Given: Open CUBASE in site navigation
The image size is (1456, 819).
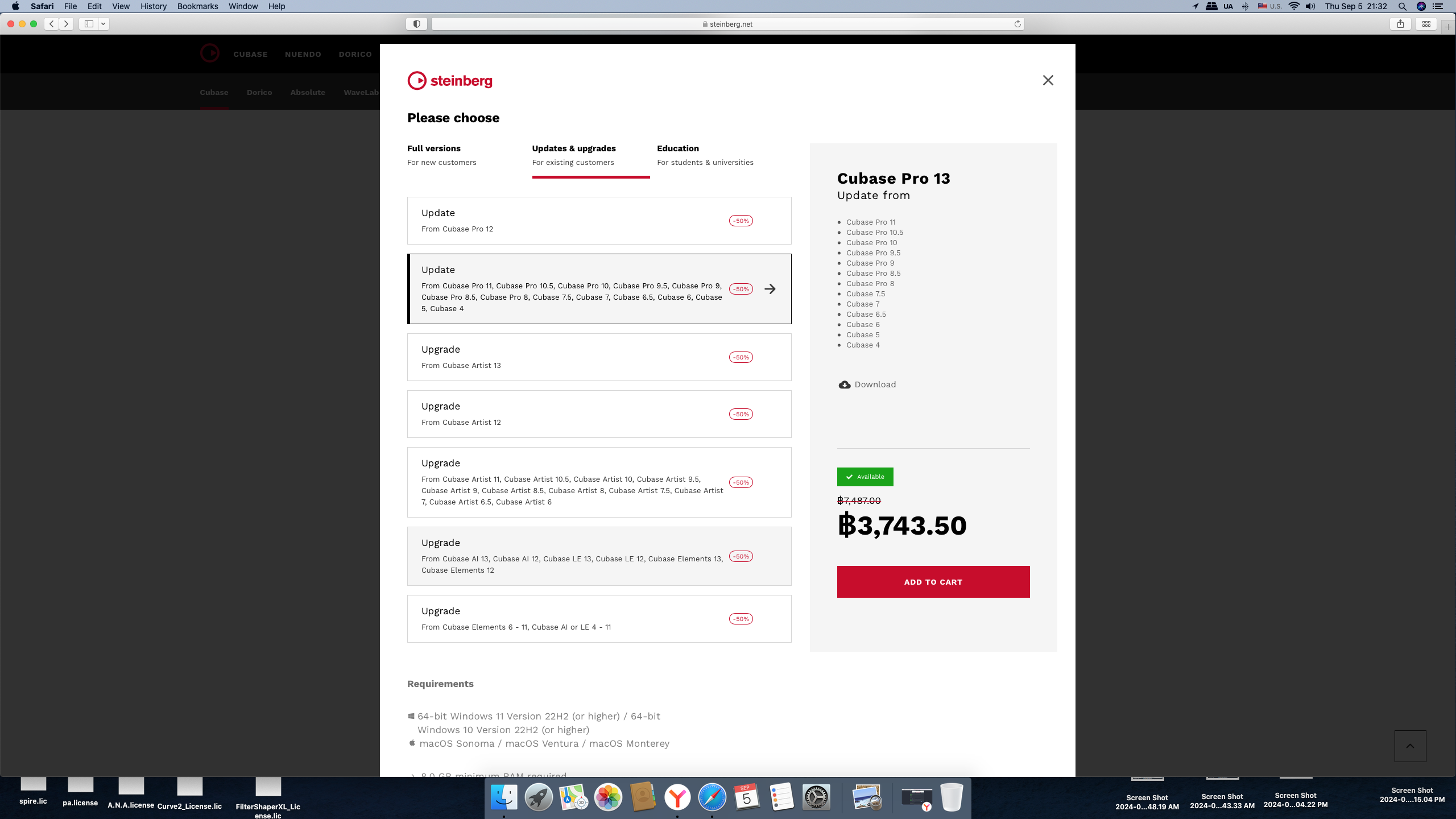Looking at the screenshot, I should pos(250,54).
